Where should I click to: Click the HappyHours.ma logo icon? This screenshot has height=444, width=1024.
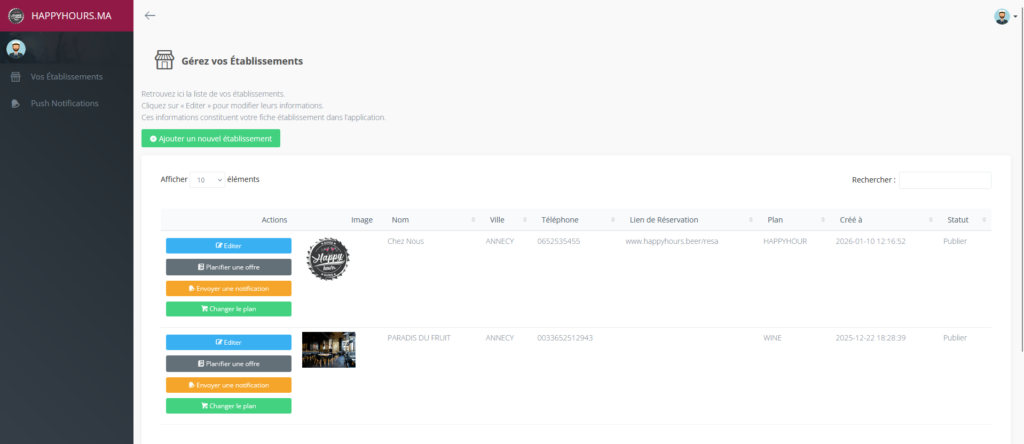point(15,15)
